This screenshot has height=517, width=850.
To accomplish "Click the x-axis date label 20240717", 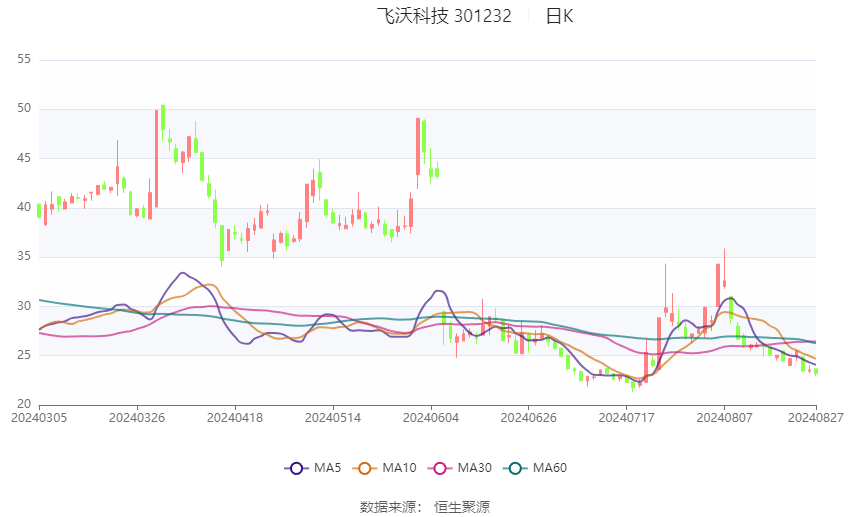I will click(627, 418).
